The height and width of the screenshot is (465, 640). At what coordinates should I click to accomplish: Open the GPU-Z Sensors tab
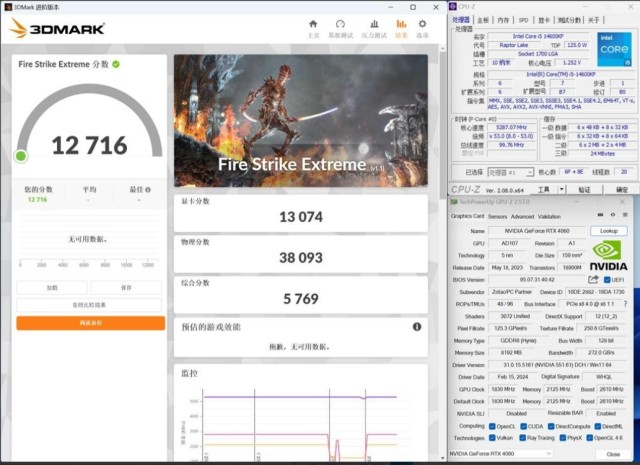tap(497, 216)
